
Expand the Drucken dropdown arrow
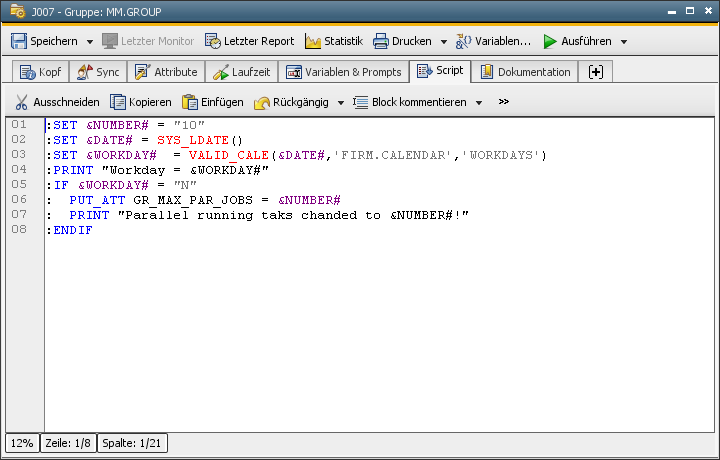coord(444,42)
